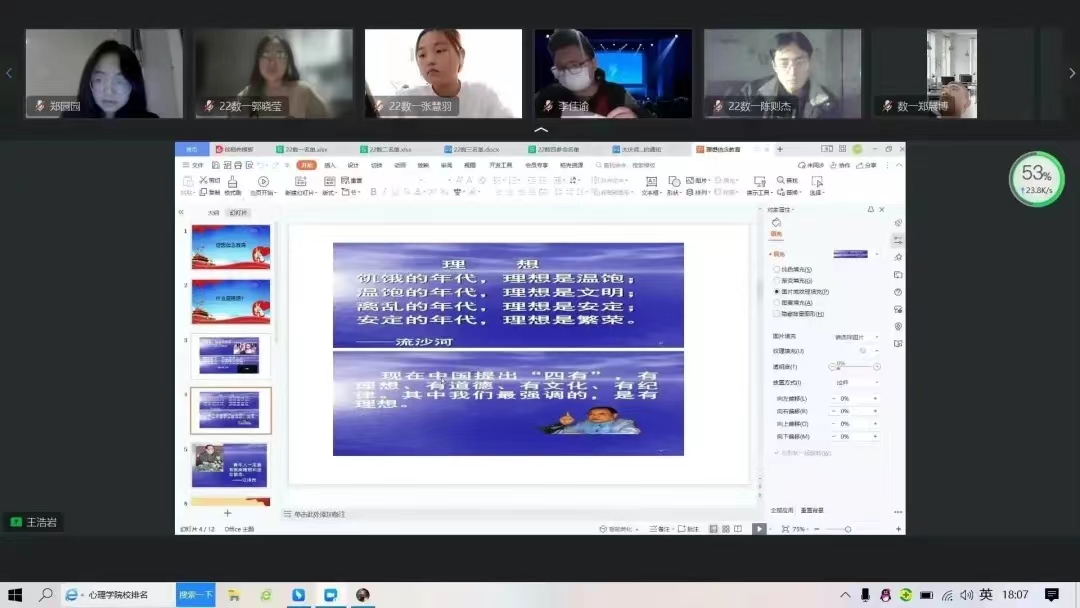Start slideshow with status bar play button
Screen dimensions: 1080x608
759,528
